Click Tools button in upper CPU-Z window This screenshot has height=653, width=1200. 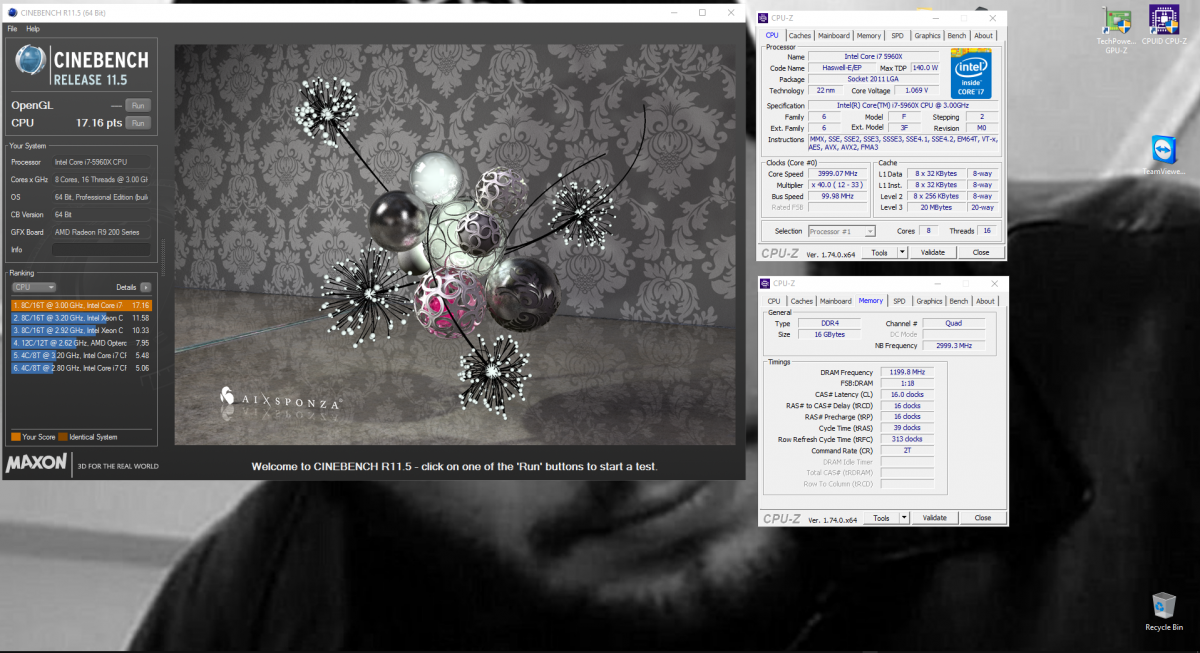coord(879,253)
